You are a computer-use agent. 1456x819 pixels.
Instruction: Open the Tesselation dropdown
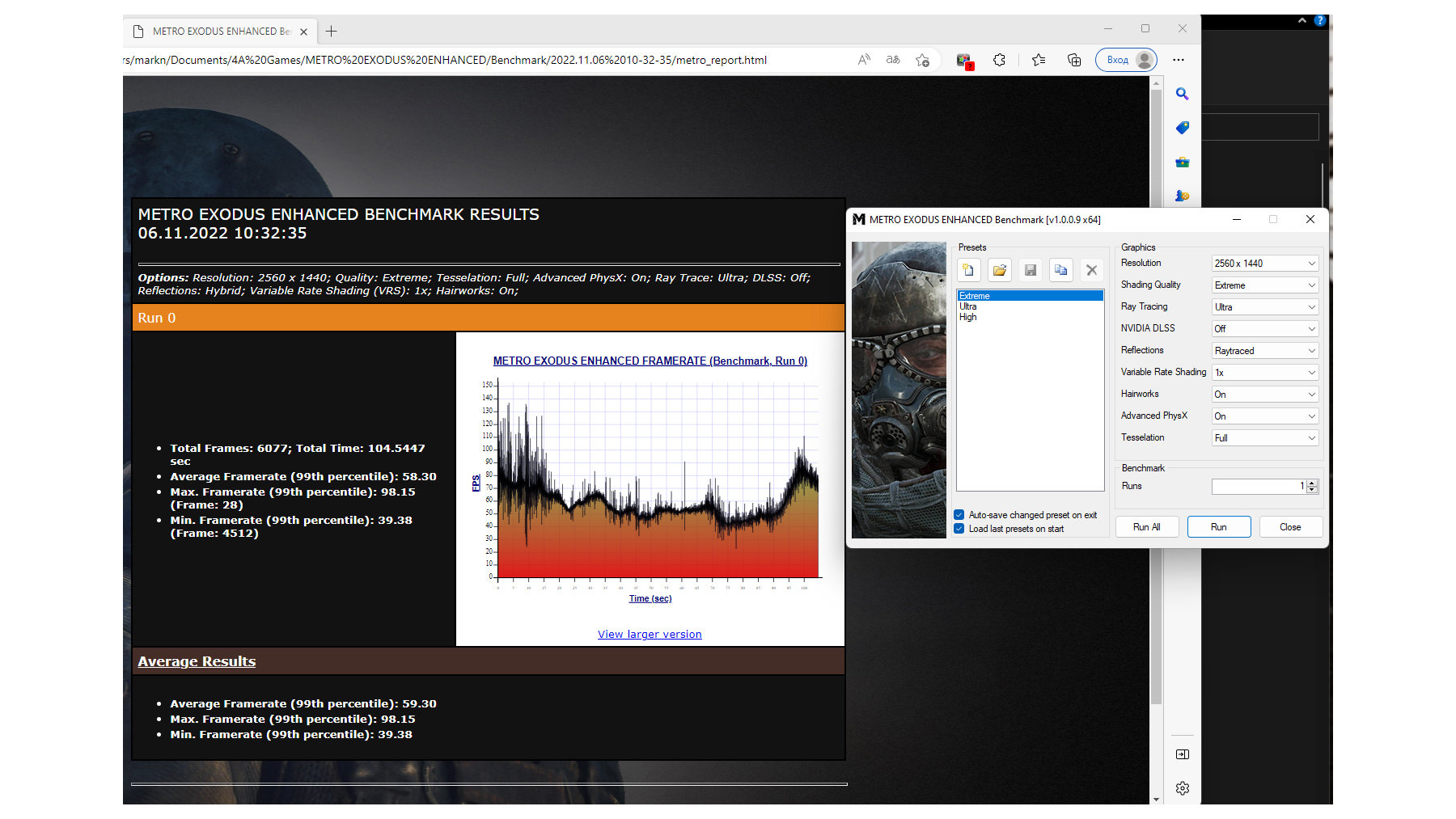(x=1265, y=438)
